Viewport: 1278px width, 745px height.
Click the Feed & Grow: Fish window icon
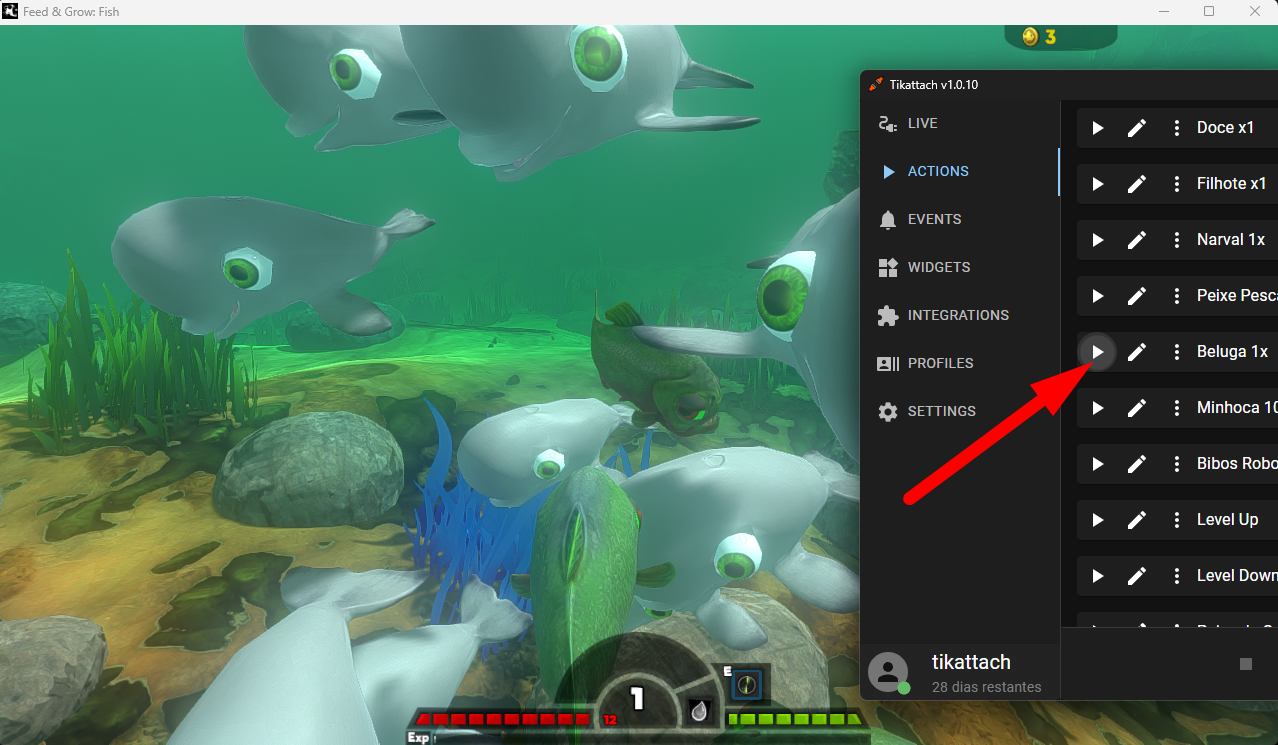tap(10, 12)
